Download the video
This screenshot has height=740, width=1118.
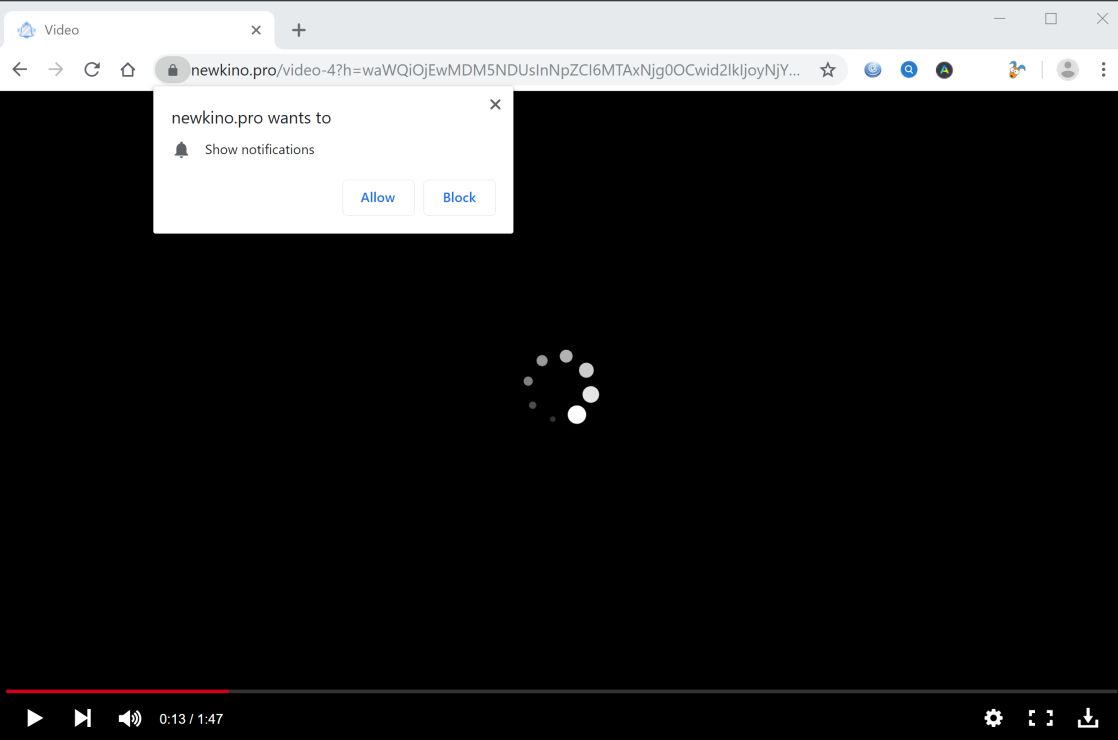[1088, 718]
